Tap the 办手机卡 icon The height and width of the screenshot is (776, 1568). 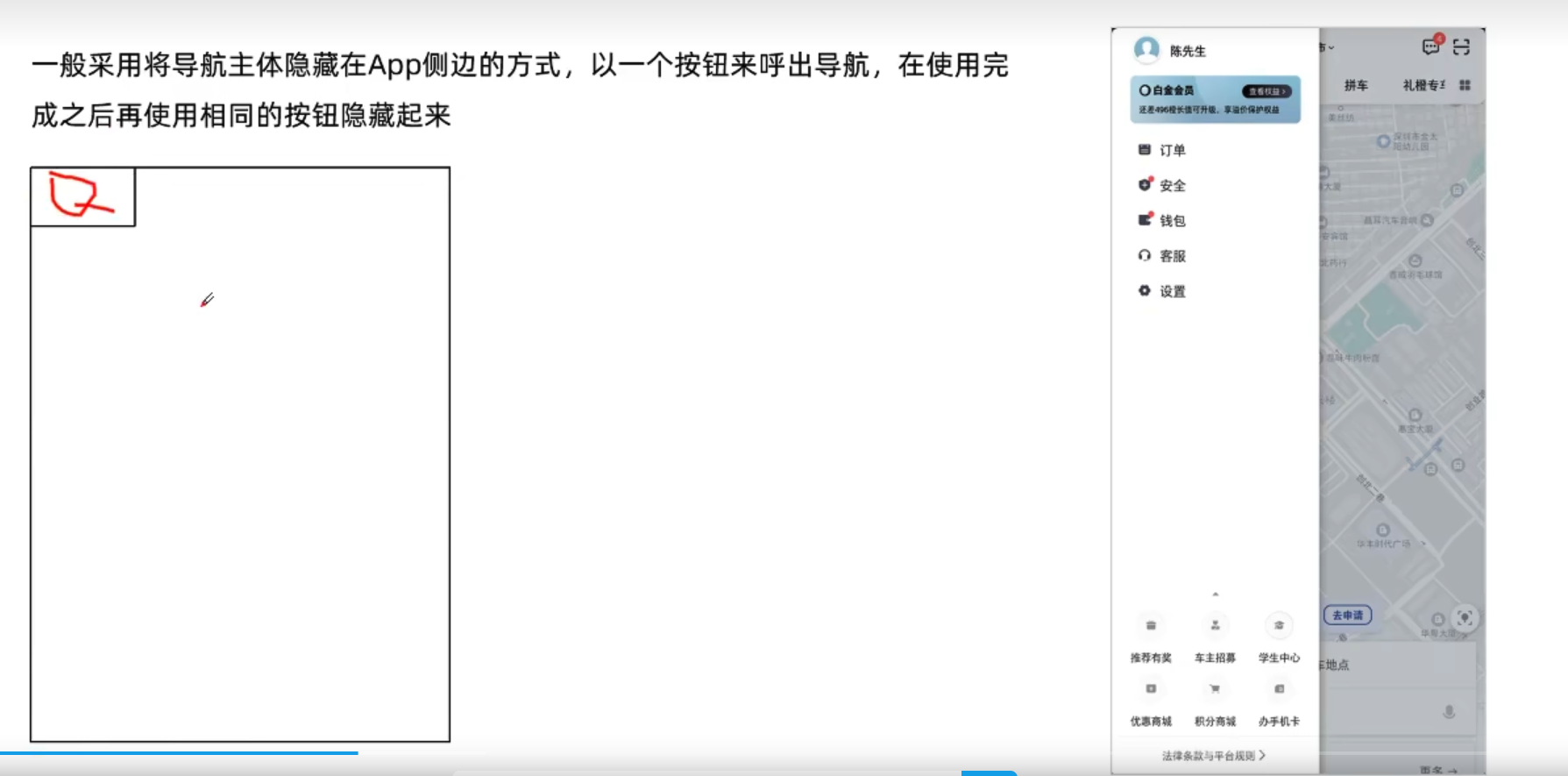(1279, 689)
